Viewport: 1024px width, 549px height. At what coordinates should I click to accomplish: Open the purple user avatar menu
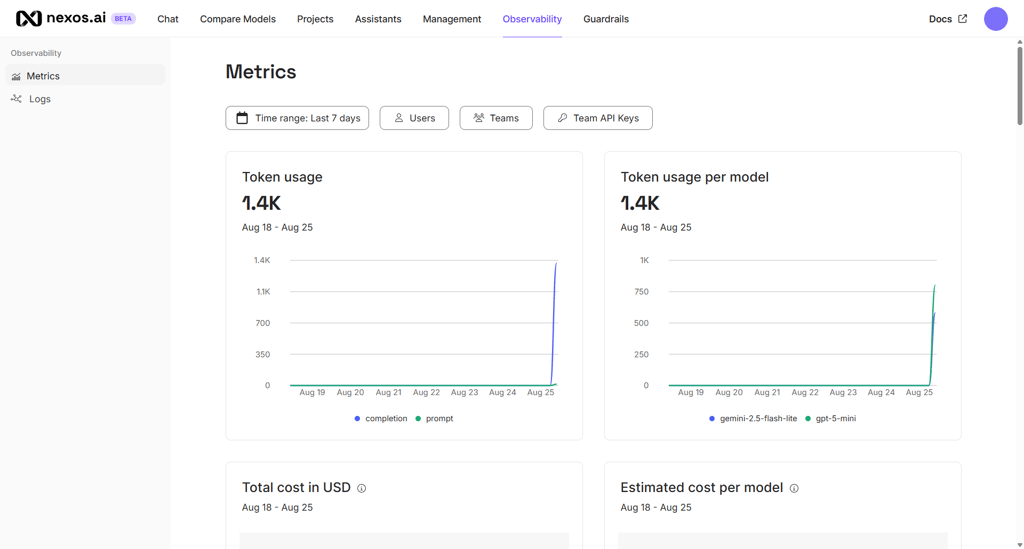pos(996,19)
